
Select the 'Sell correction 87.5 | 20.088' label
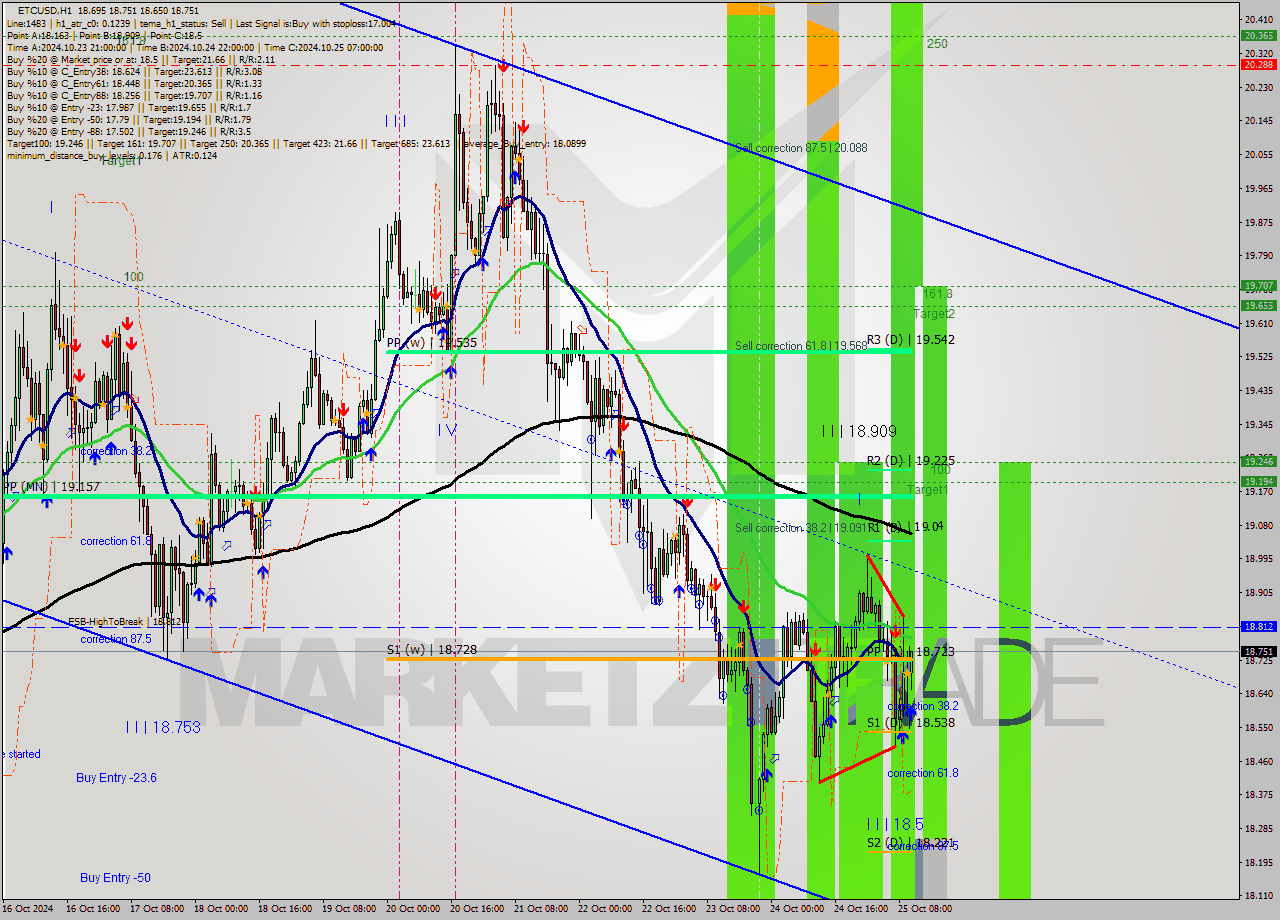pyautogui.click(x=801, y=148)
